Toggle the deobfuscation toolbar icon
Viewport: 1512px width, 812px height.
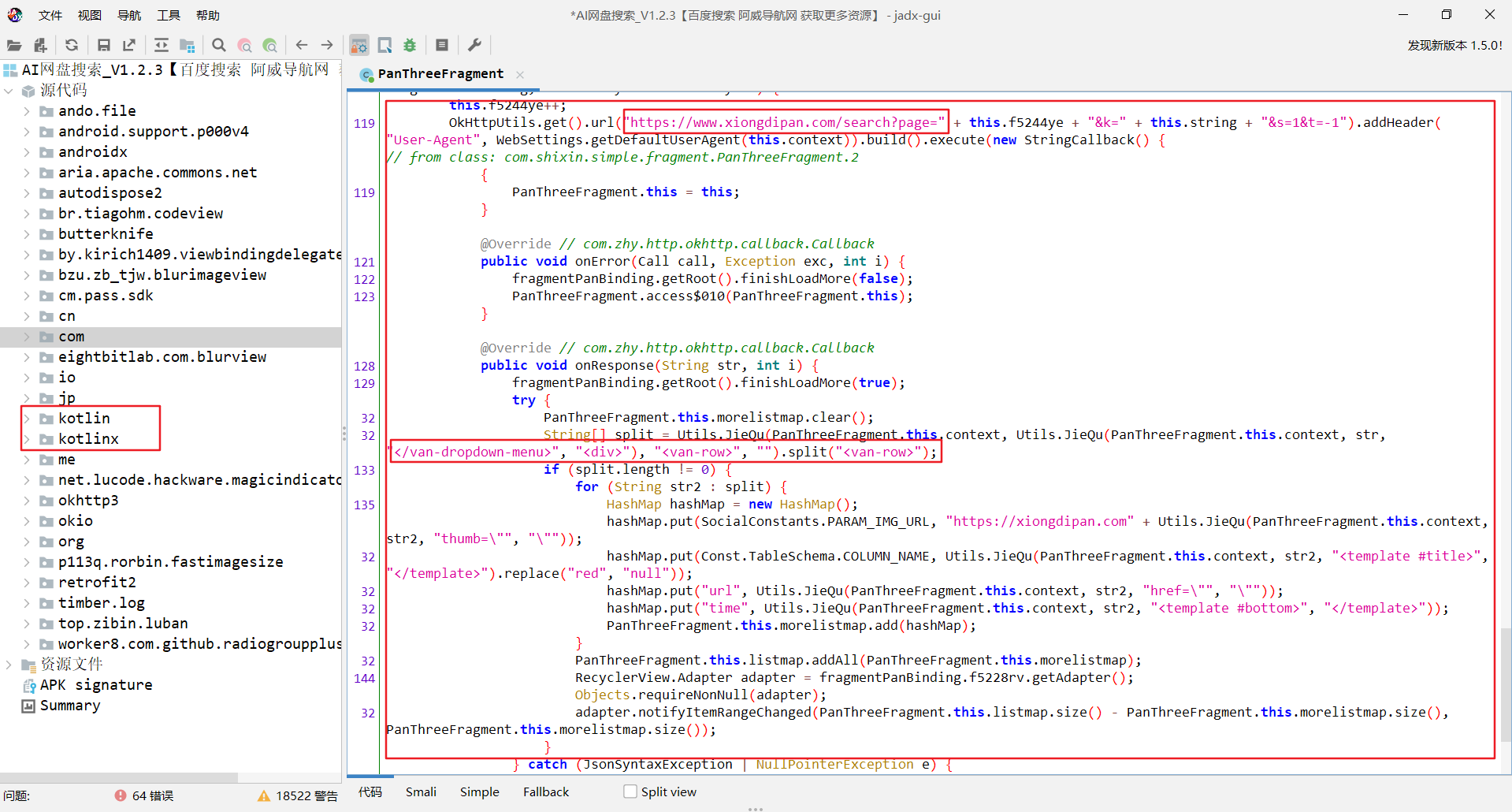pyautogui.click(x=359, y=46)
